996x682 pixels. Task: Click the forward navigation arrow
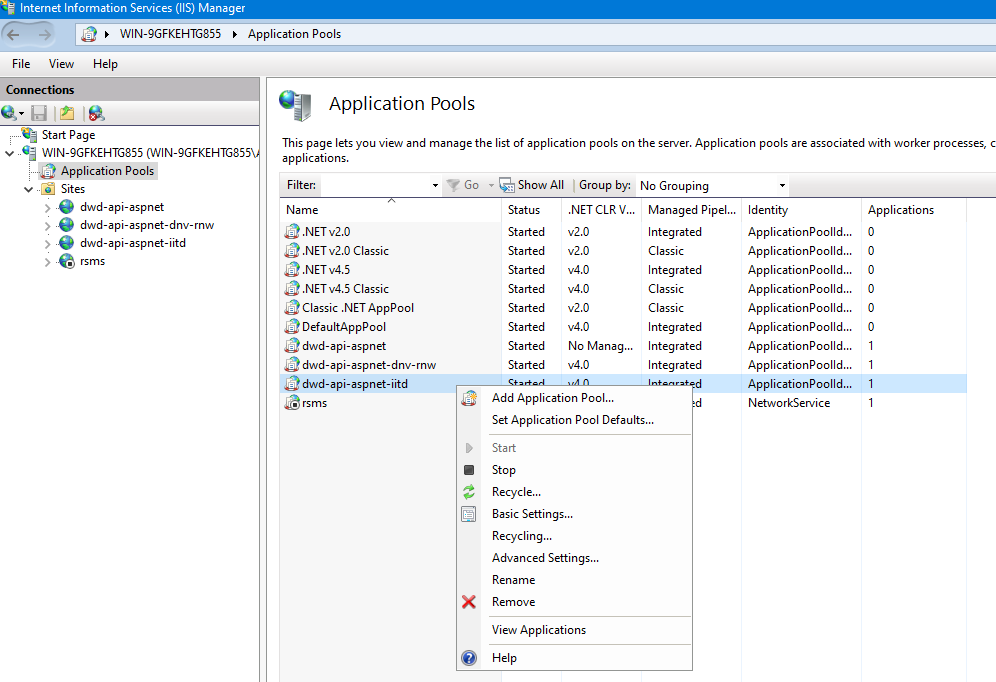point(44,34)
